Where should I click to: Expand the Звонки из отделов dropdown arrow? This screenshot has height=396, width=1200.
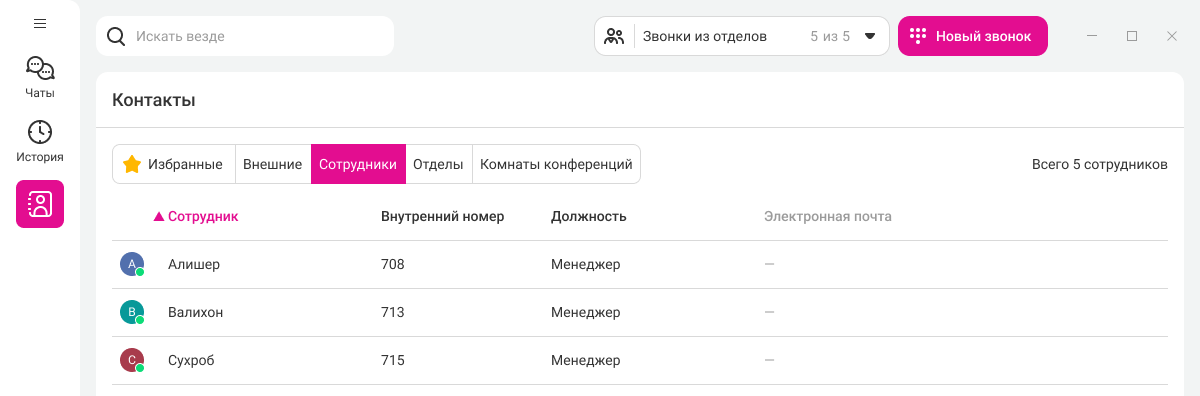click(x=870, y=36)
